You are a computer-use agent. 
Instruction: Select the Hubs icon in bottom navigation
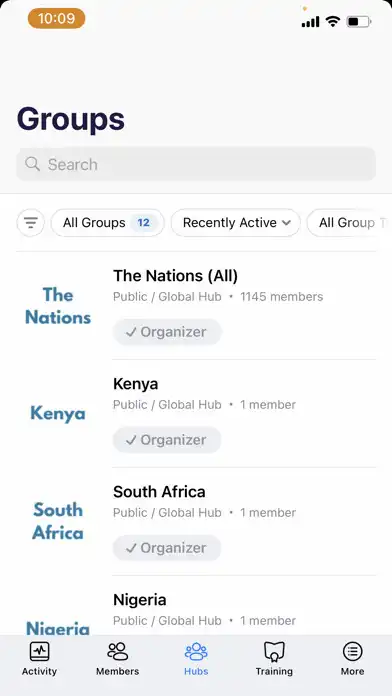coord(196,652)
